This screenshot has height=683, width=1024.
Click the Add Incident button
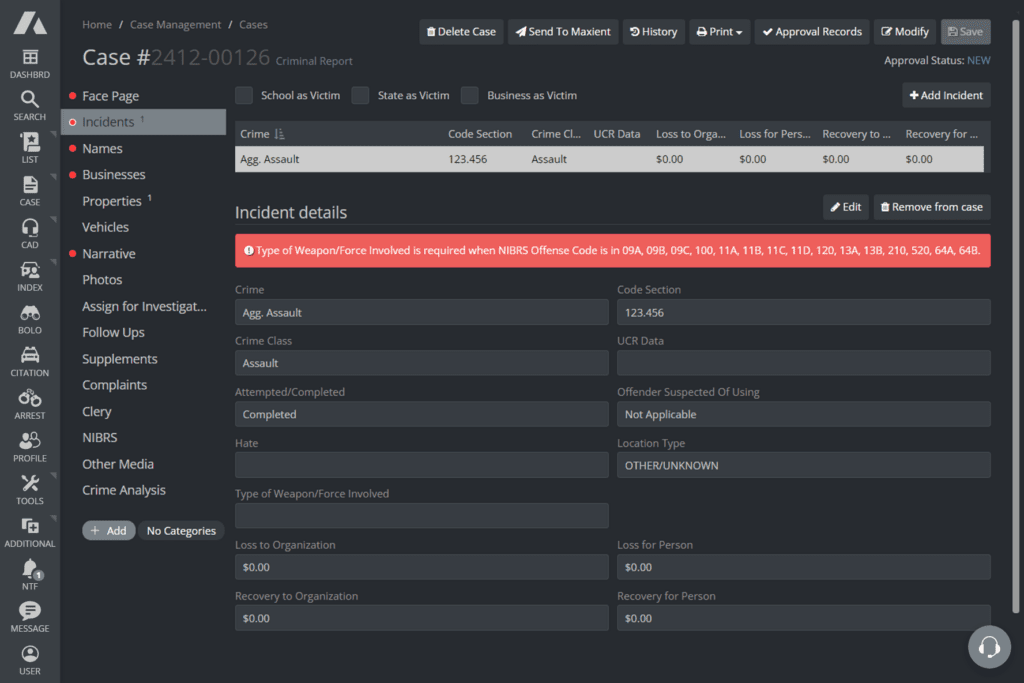pyautogui.click(x=946, y=95)
